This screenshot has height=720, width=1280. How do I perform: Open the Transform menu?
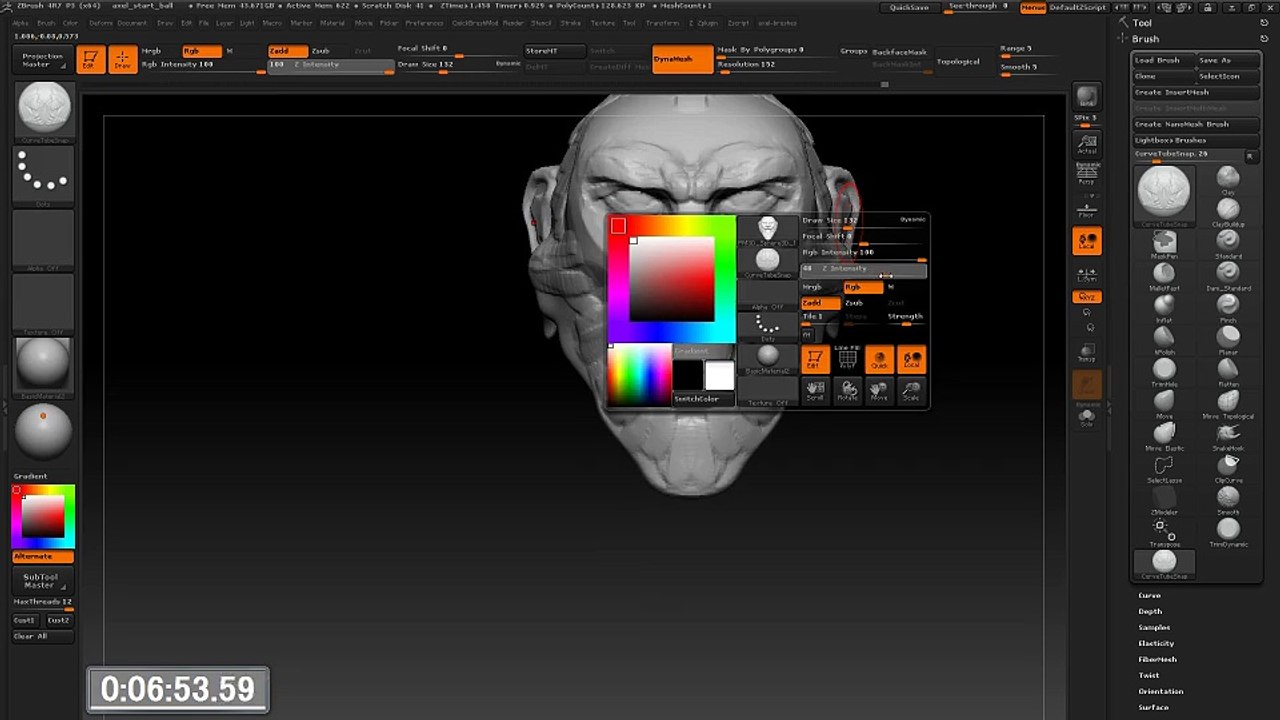point(662,22)
